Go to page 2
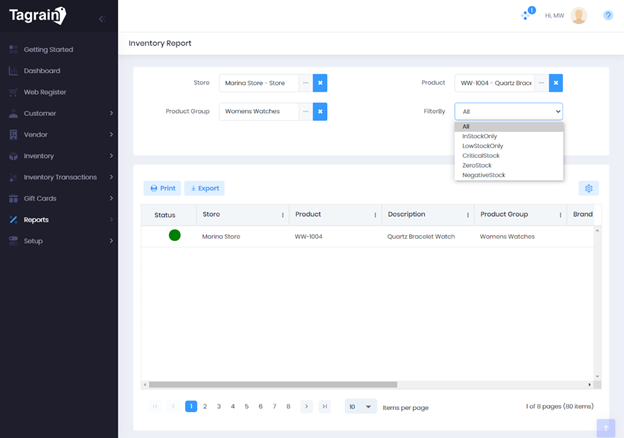This screenshot has width=624, height=438. pyautogui.click(x=205, y=406)
